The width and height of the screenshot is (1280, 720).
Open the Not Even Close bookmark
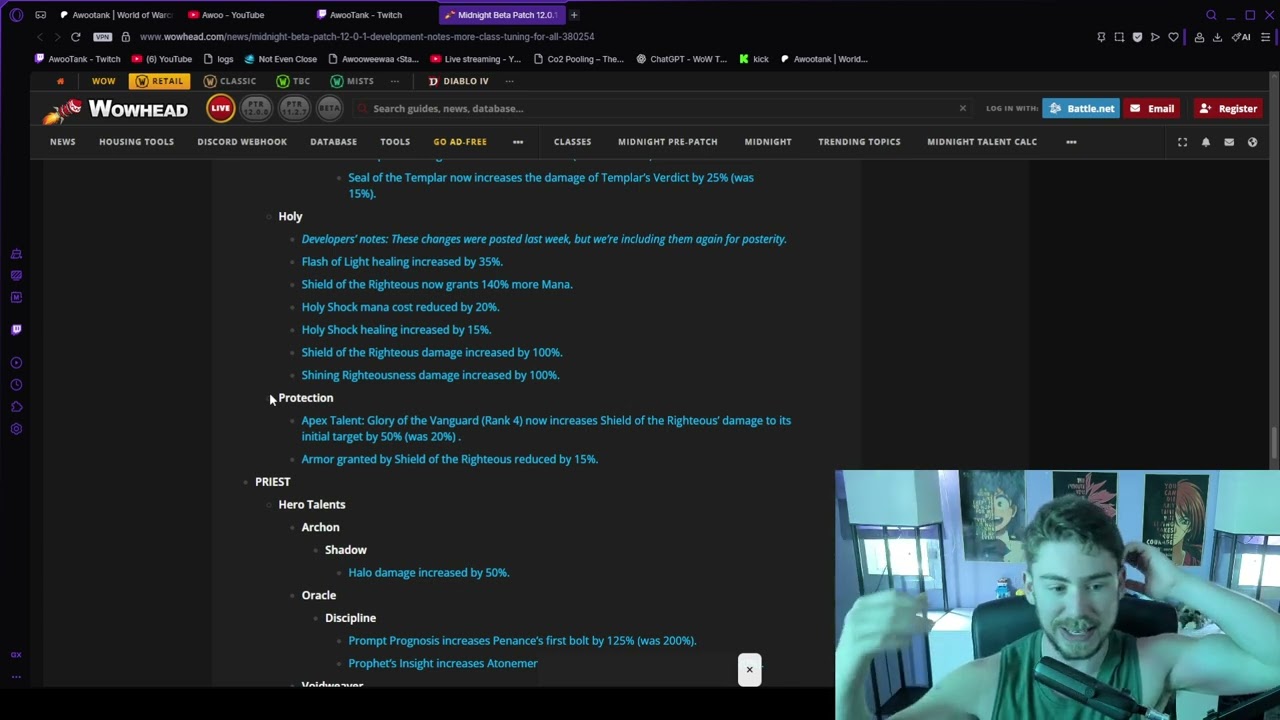(x=280, y=59)
